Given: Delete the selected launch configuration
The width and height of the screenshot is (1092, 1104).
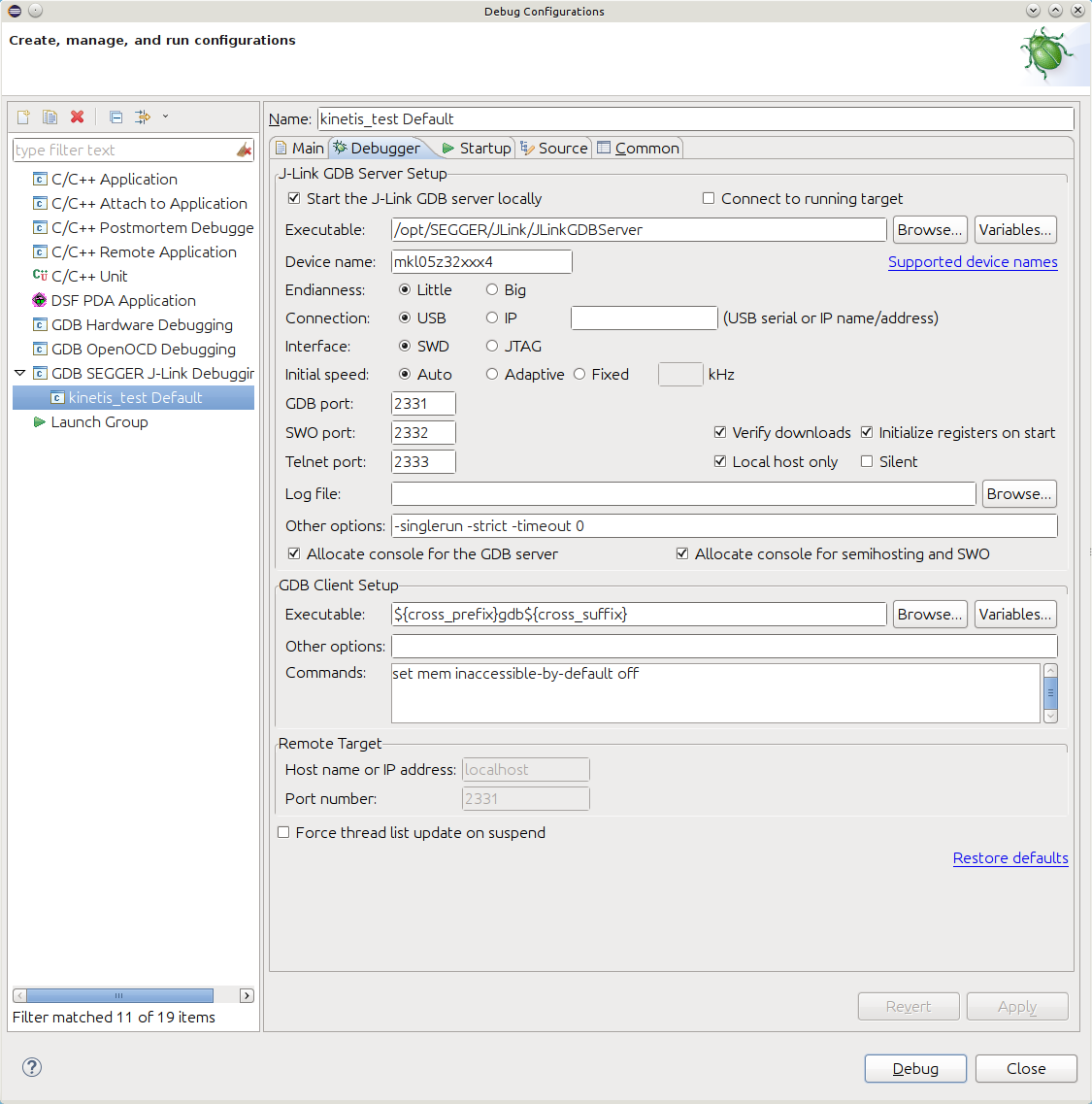Looking at the screenshot, I should click(78, 117).
